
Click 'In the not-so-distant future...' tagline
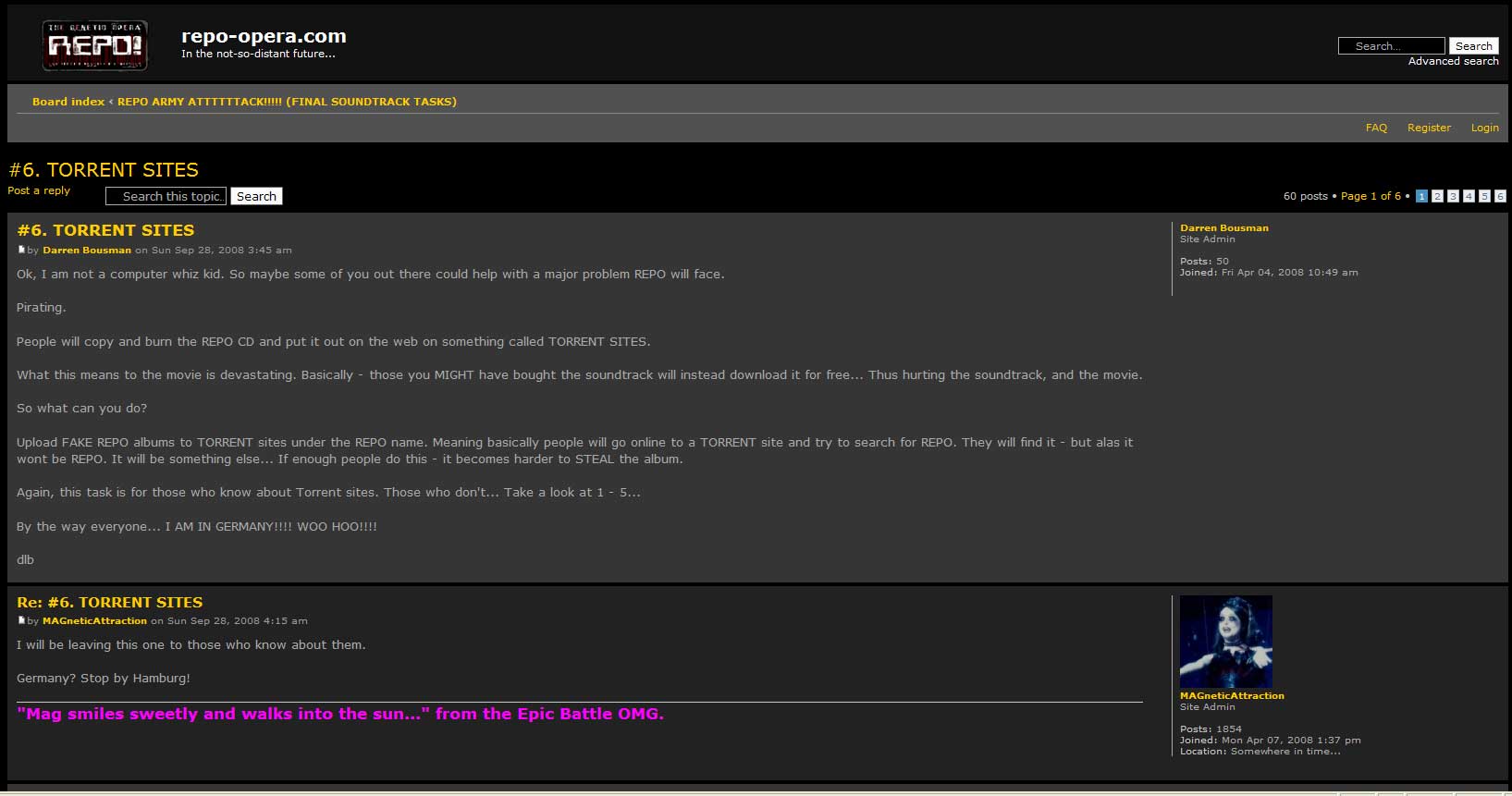[258, 54]
